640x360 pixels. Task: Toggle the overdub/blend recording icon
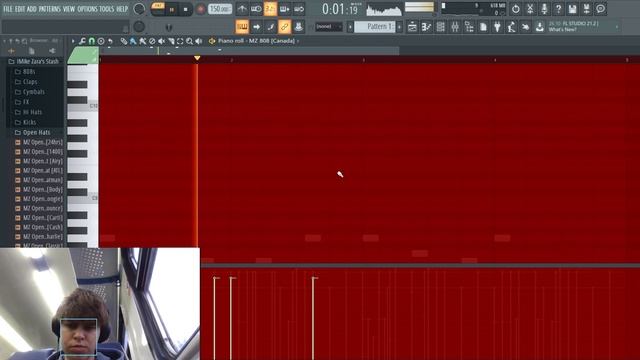(x=284, y=9)
